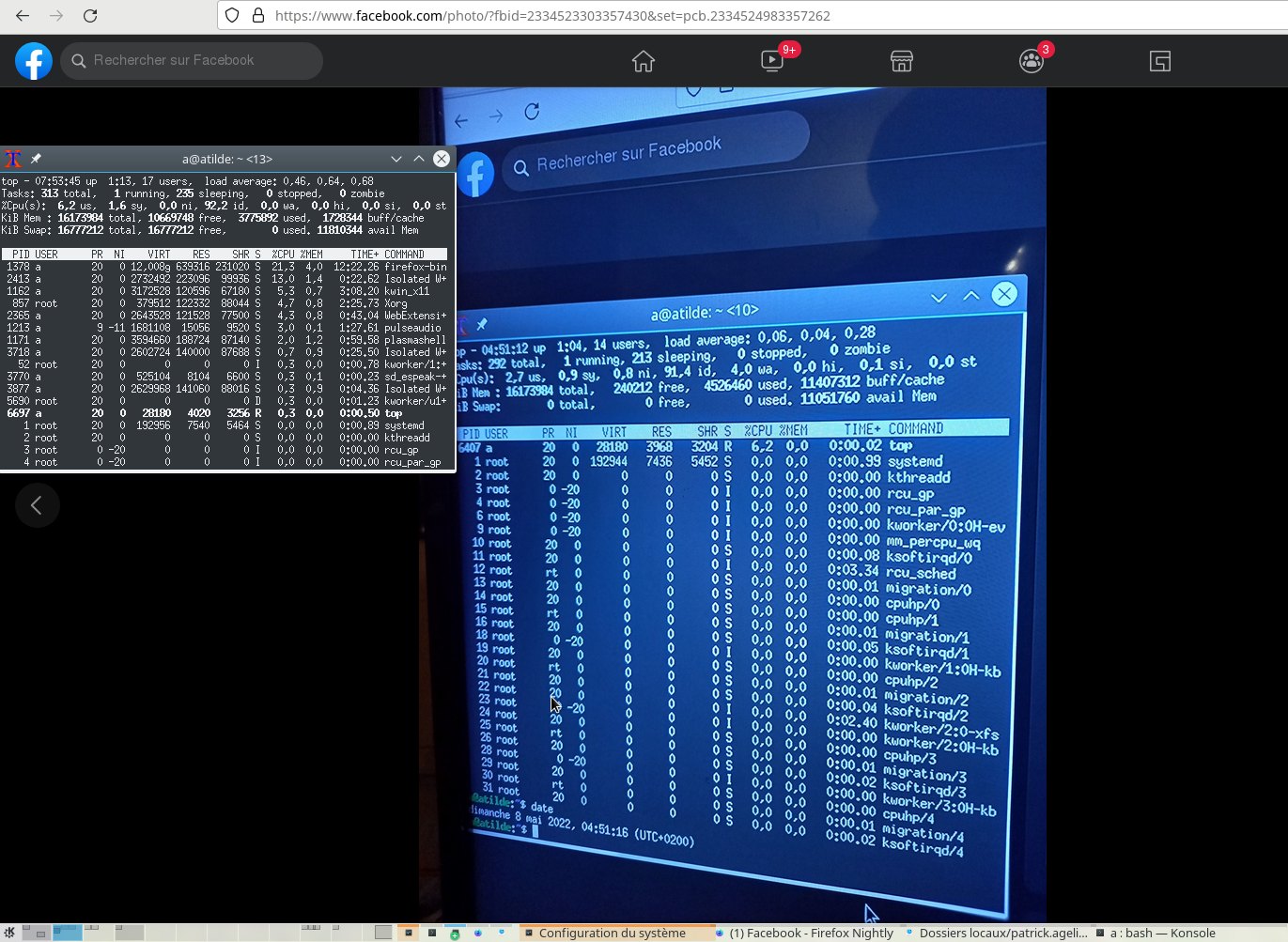
Task: Open the shield tracking protection icon
Action: pyautogui.click(x=233, y=16)
